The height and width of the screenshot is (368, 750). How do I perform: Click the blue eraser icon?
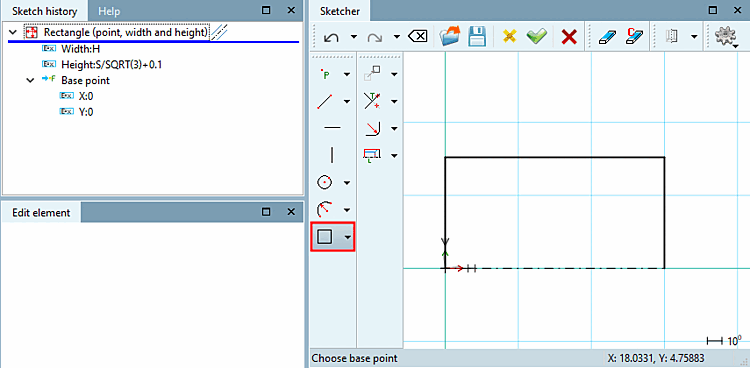[x=607, y=36]
